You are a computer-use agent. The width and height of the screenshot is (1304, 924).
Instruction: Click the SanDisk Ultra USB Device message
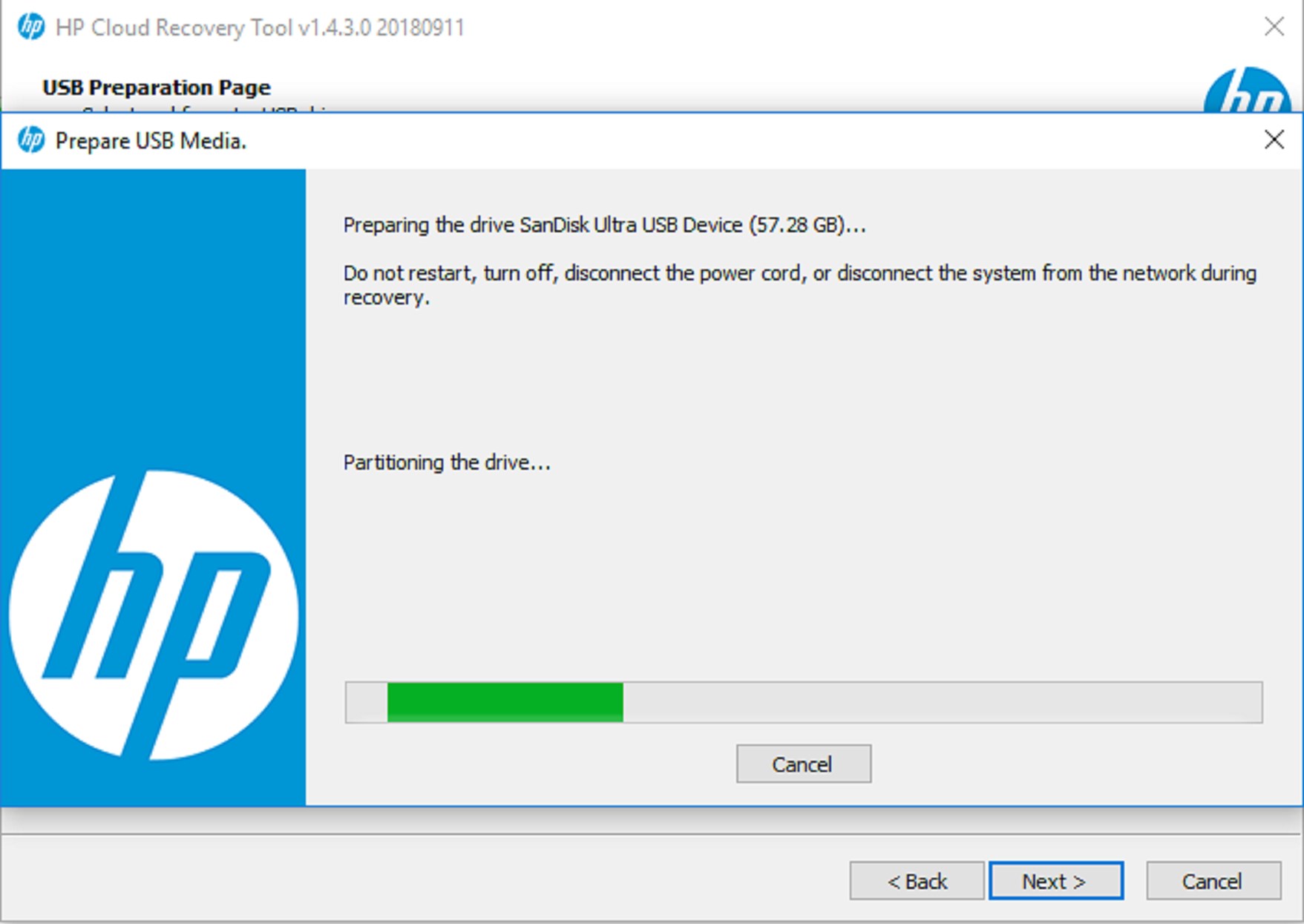[605, 225]
